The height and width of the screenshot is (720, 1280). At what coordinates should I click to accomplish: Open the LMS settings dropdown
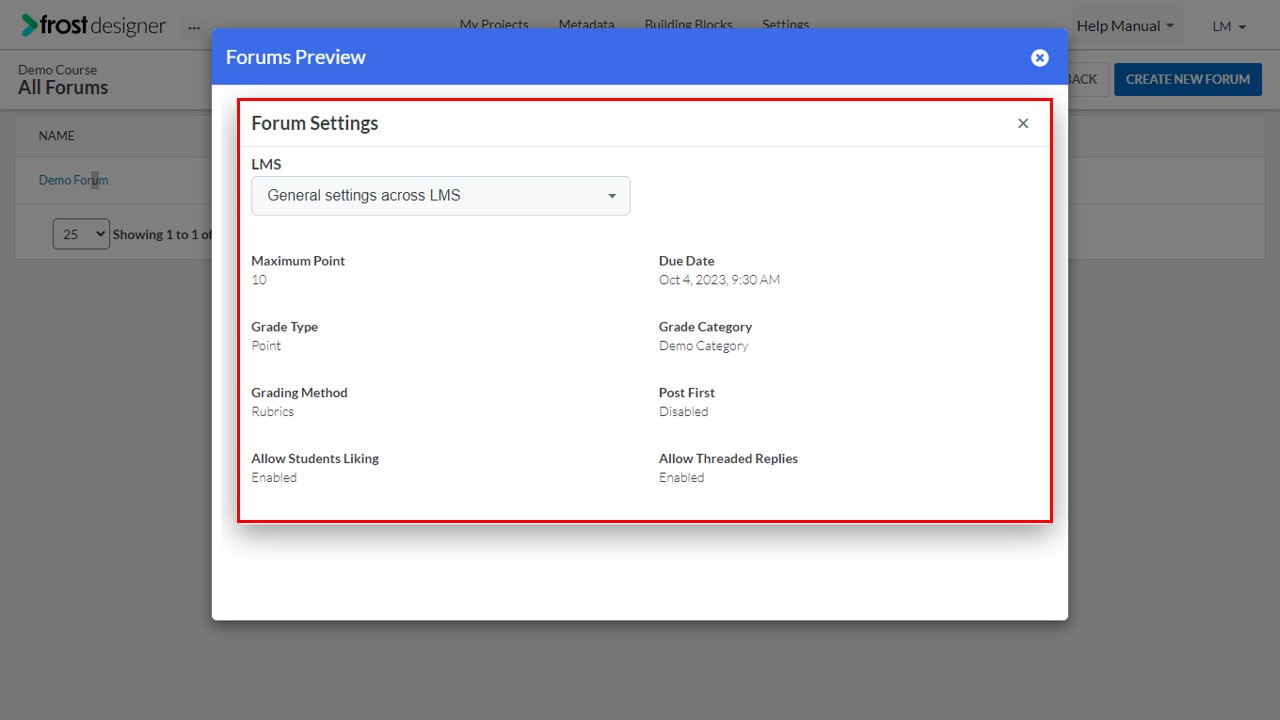point(441,196)
